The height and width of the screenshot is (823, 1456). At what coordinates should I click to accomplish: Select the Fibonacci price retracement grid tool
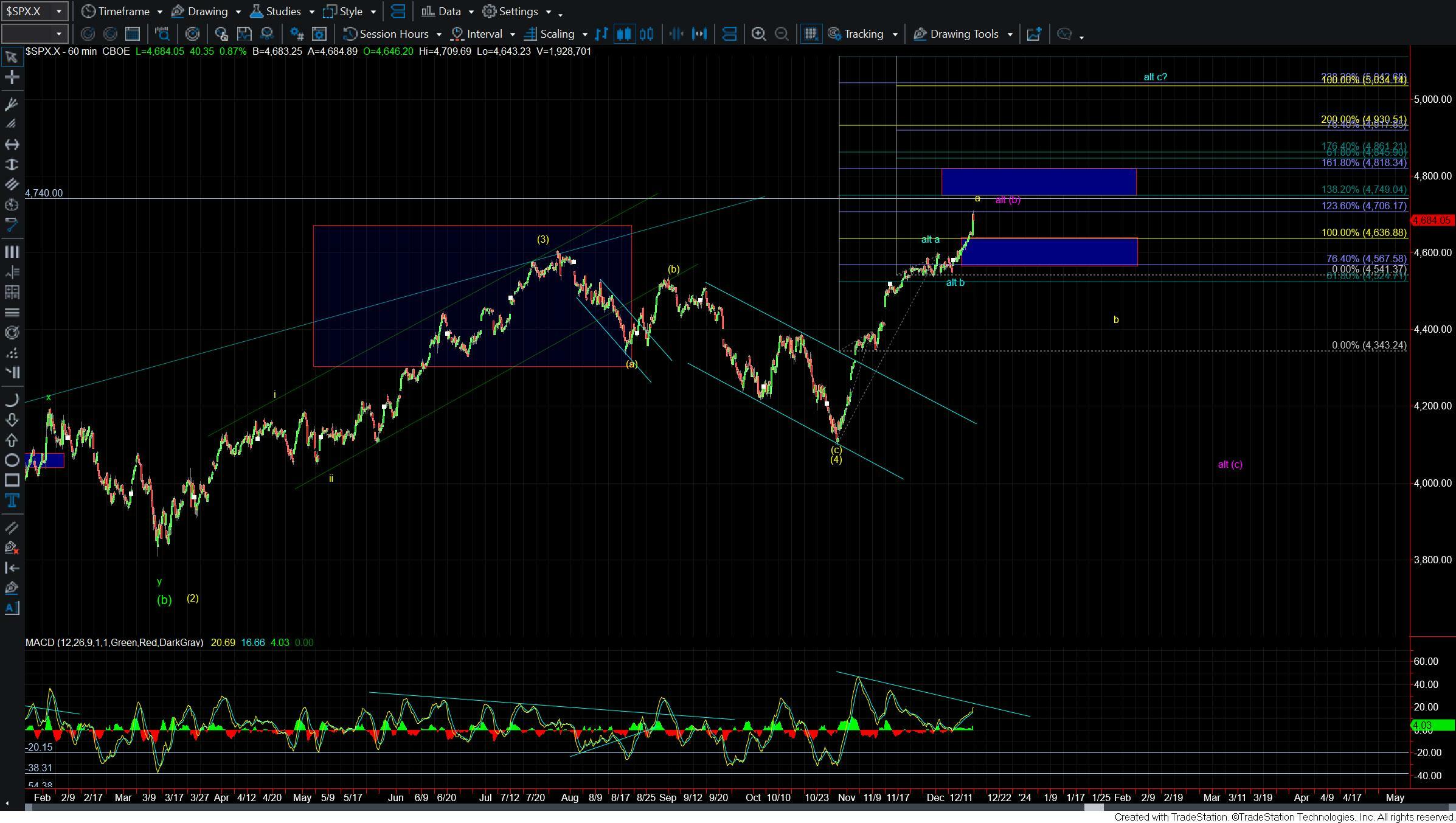(x=12, y=292)
